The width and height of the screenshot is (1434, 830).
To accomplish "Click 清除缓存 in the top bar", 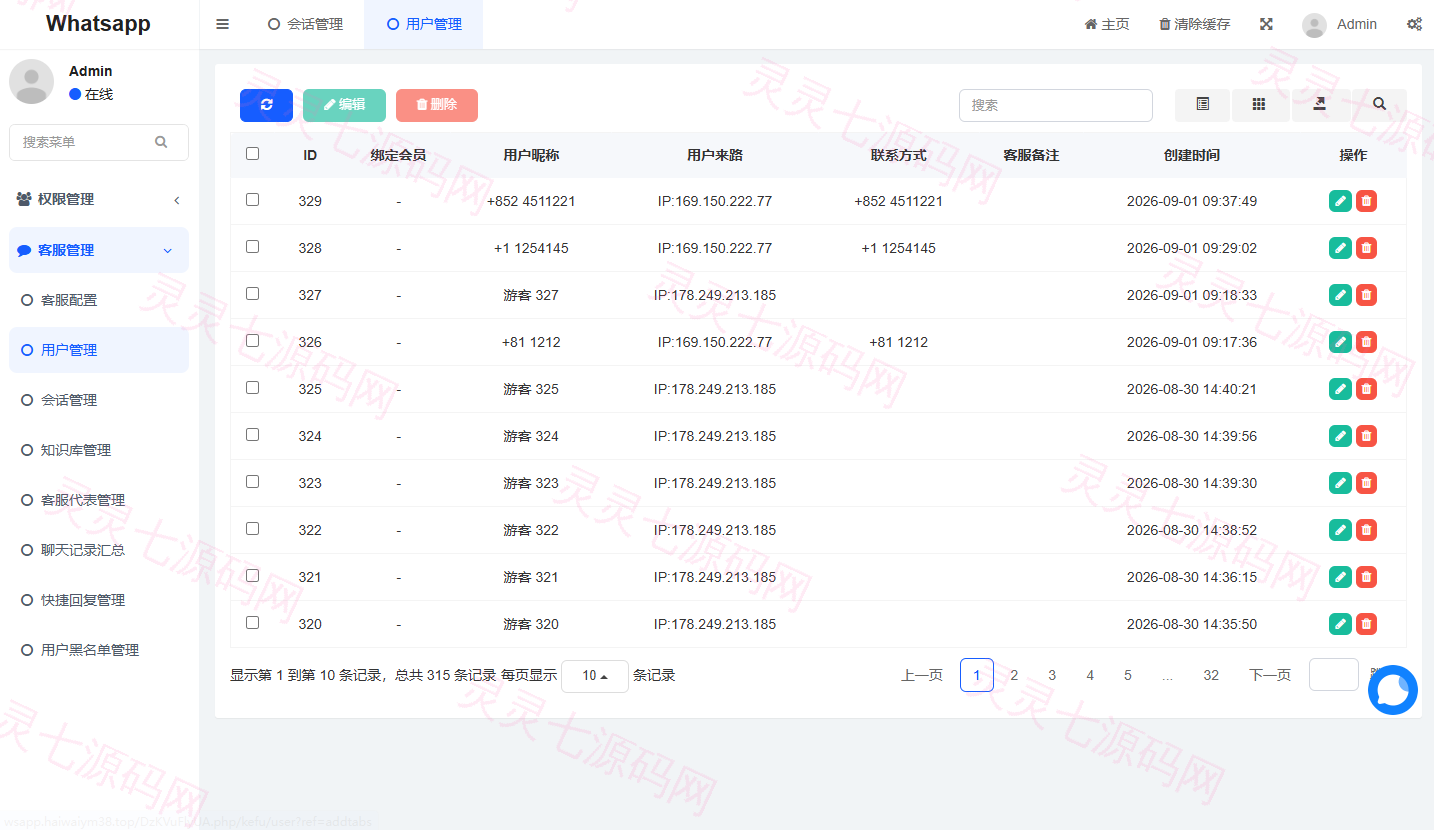I will (x=1194, y=24).
